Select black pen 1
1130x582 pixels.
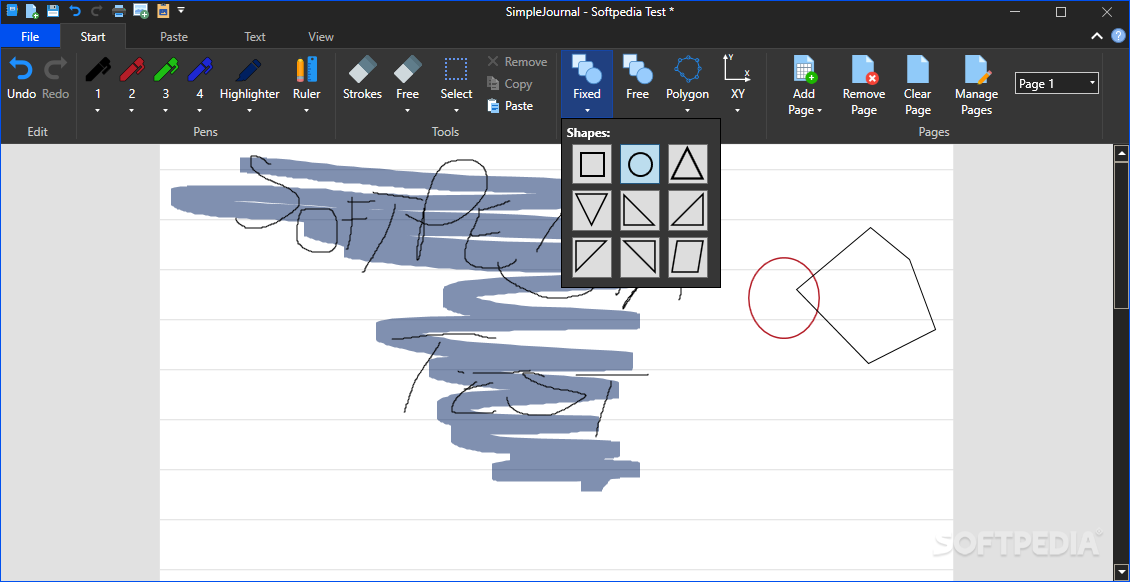pyautogui.click(x=98, y=79)
